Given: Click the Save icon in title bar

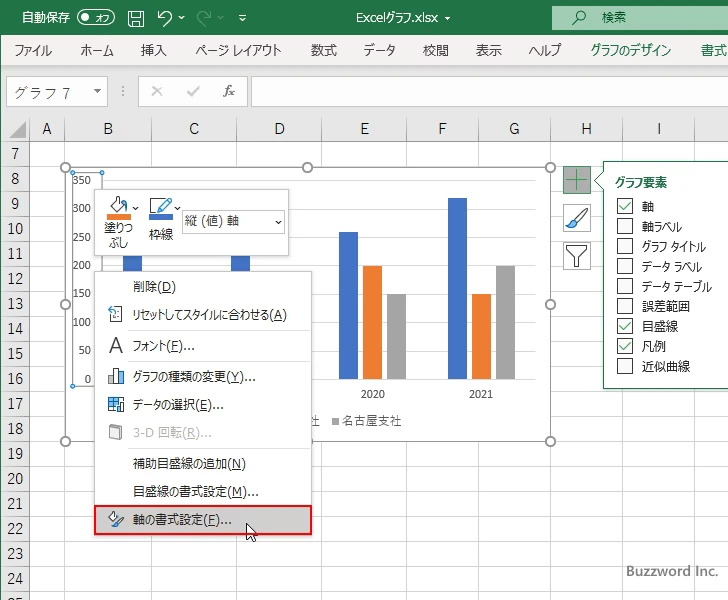Looking at the screenshot, I should tap(136, 18).
